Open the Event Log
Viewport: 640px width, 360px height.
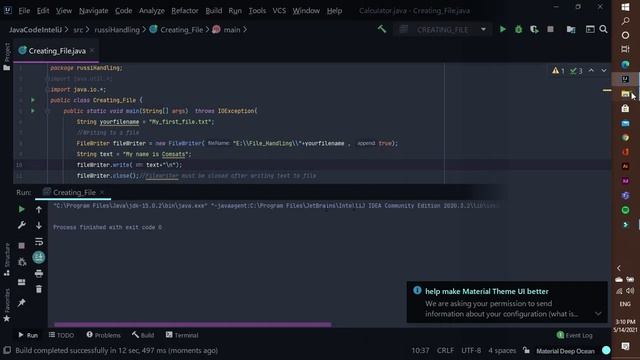tap(574, 335)
